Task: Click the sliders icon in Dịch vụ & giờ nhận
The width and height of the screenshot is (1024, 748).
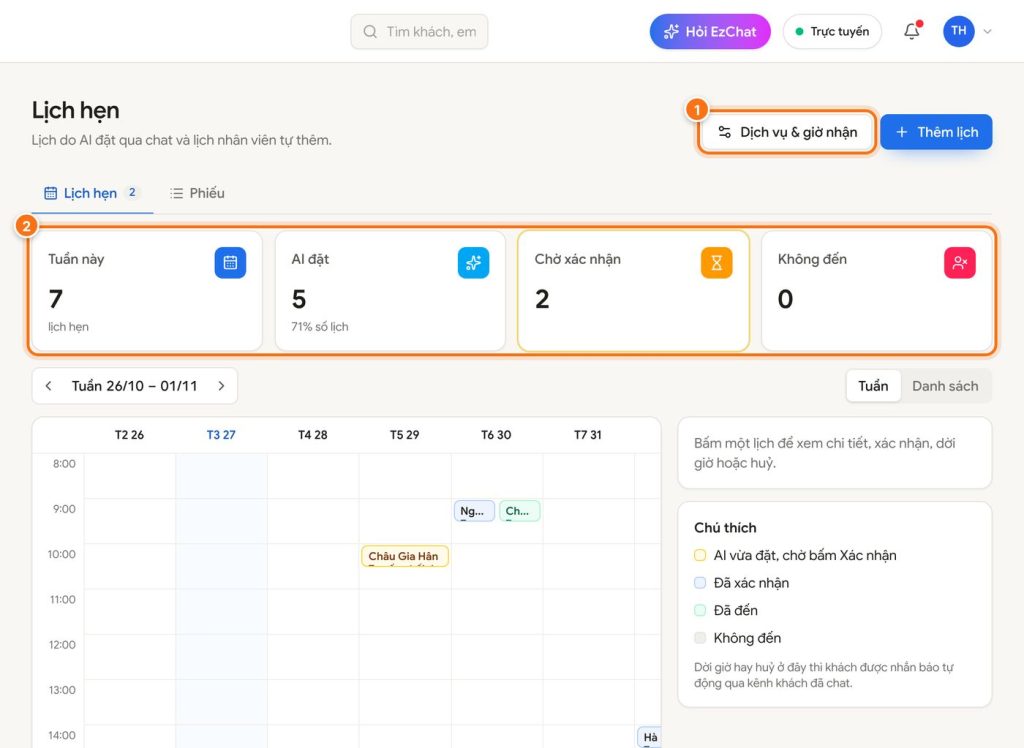Action: 724,132
